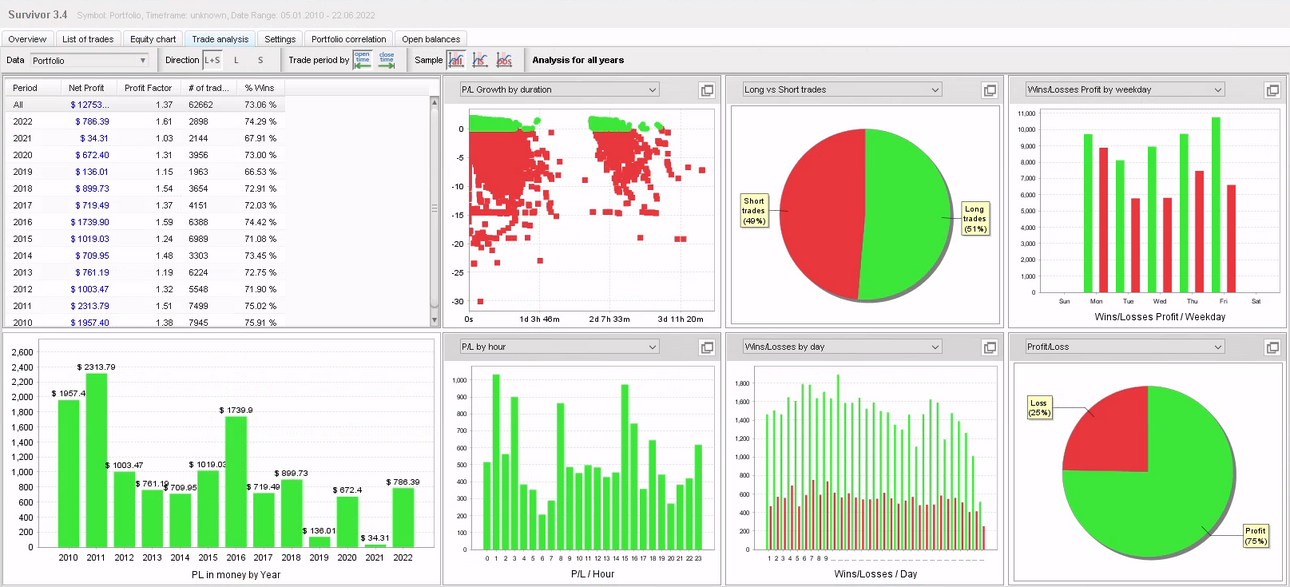Toggle L (long only) direction filter

tap(236, 60)
